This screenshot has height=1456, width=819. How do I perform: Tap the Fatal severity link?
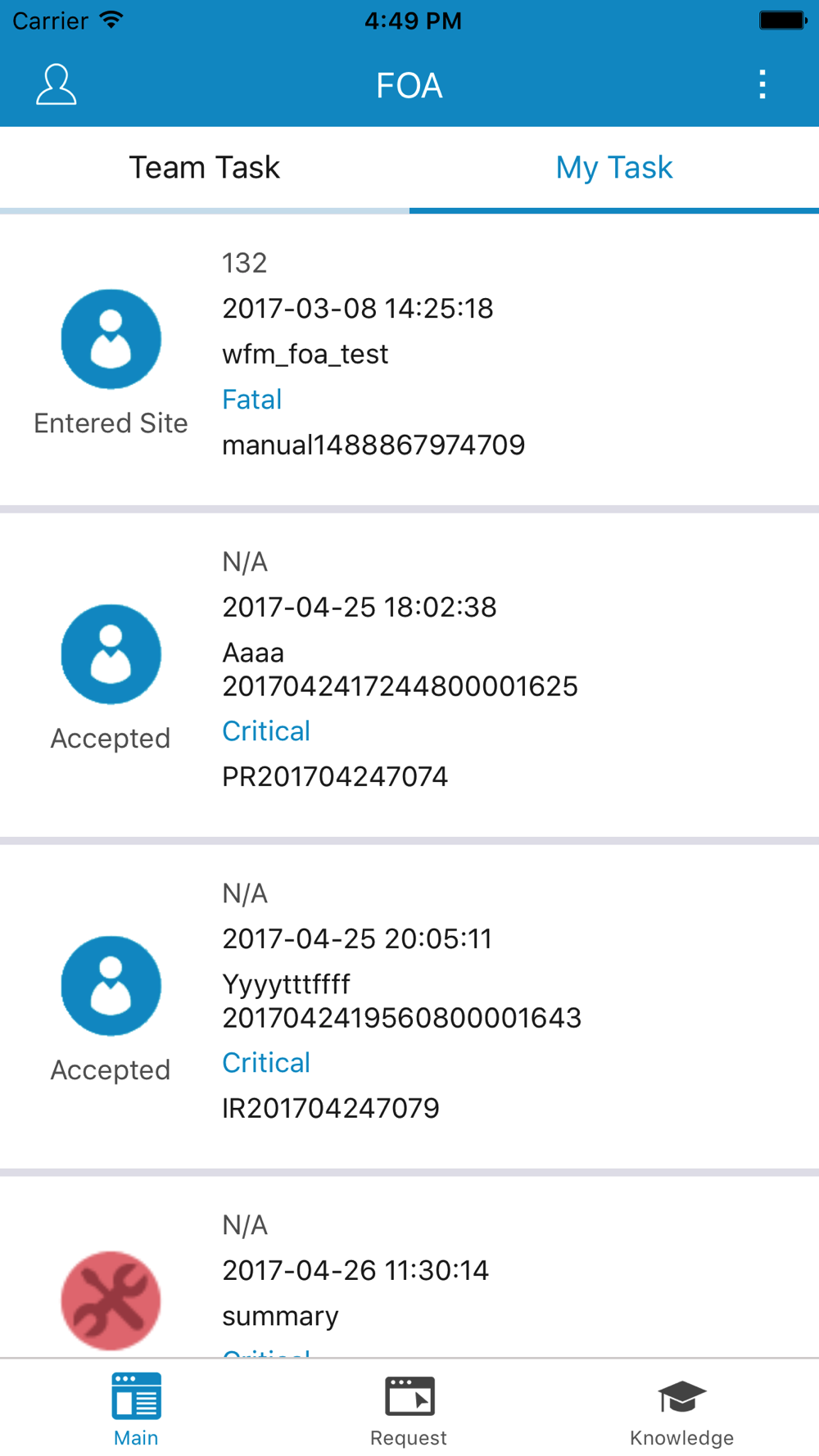(x=252, y=400)
